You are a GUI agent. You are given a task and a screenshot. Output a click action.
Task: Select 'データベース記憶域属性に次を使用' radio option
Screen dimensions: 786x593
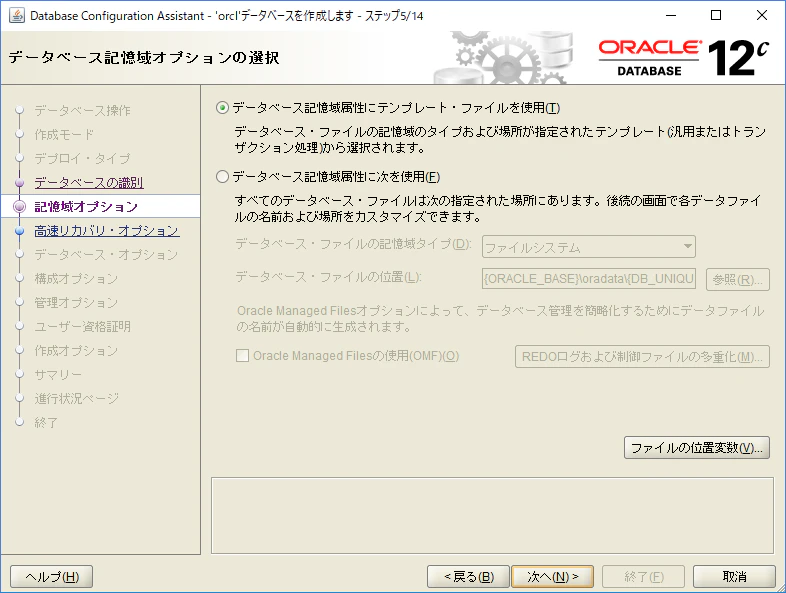point(223,176)
